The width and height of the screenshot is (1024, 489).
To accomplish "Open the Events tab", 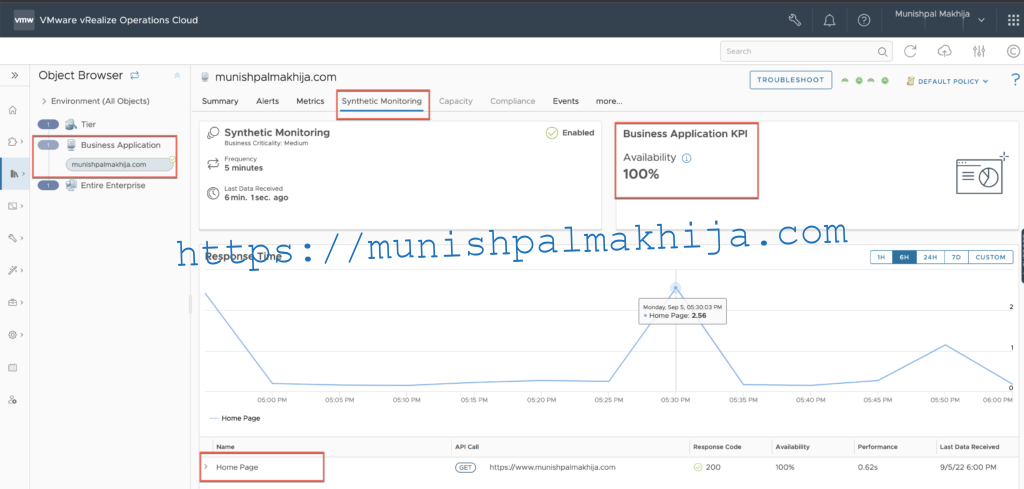I will [x=566, y=101].
